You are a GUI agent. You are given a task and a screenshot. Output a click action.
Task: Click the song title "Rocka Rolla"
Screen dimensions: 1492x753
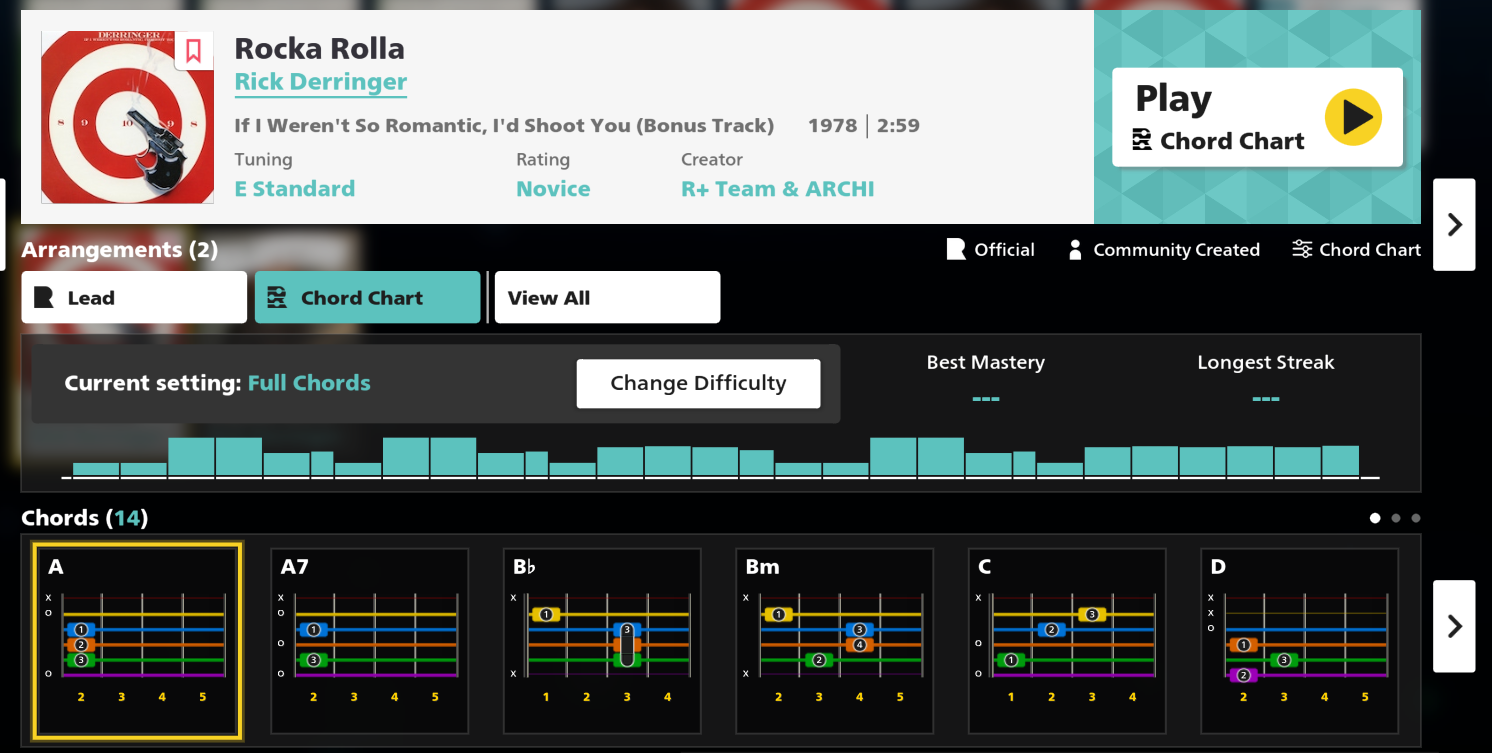coord(319,48)
